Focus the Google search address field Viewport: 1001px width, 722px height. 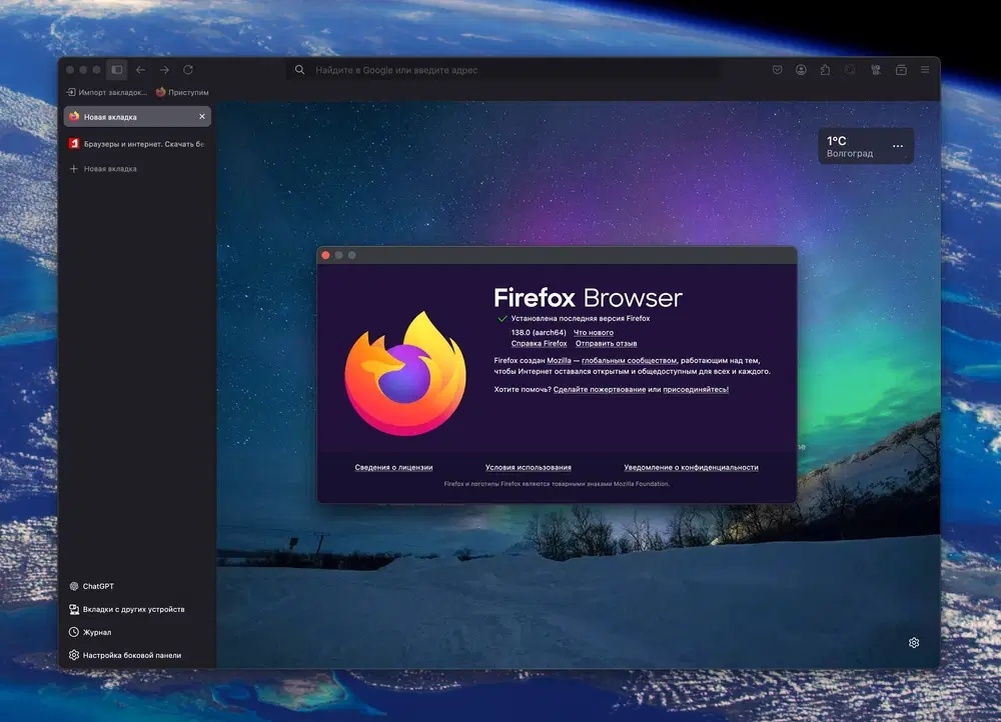coord(504,70)
